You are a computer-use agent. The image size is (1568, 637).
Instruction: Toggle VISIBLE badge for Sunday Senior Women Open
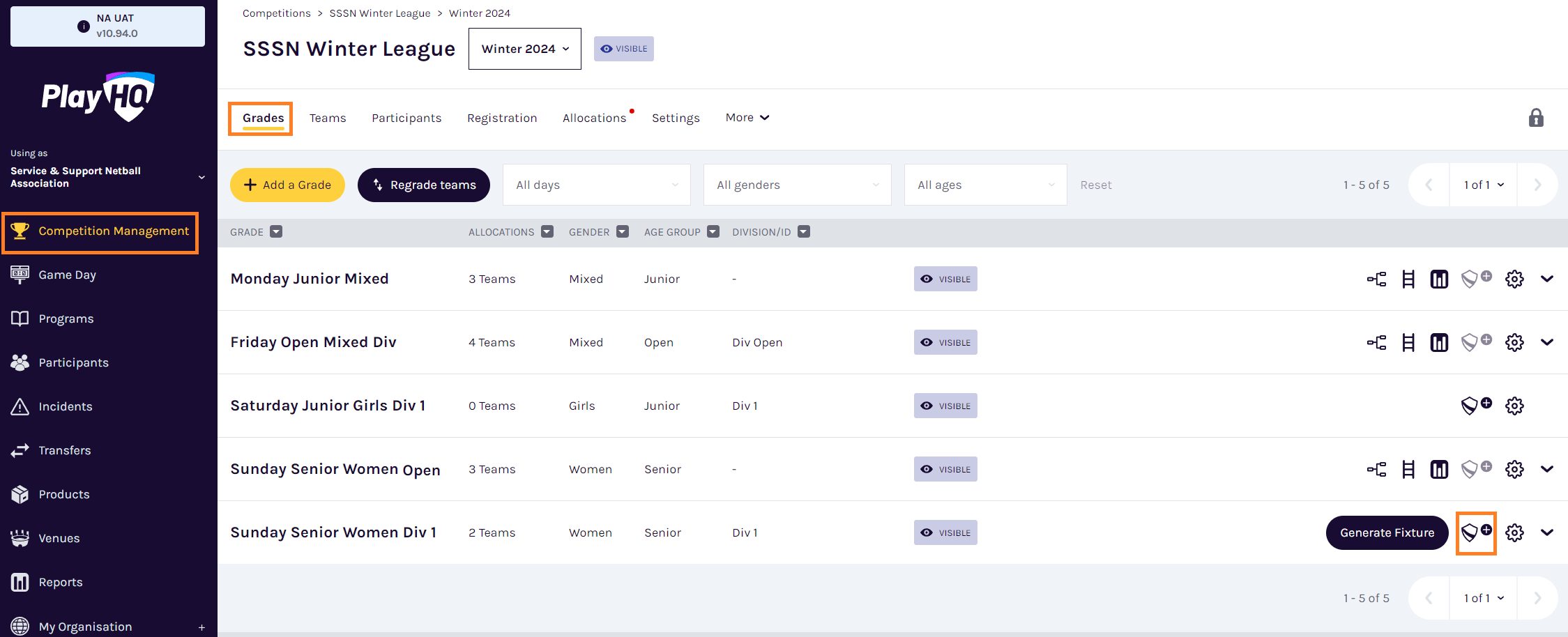(945, 469)
